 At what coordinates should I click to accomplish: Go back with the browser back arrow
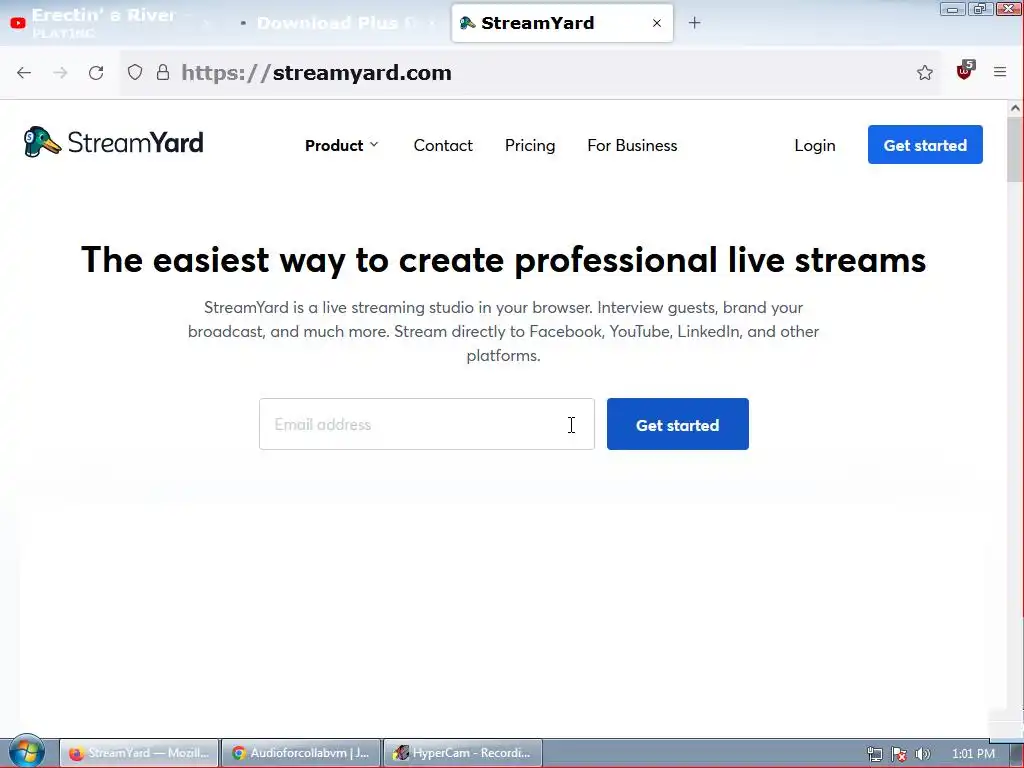[x=24, y=72]
